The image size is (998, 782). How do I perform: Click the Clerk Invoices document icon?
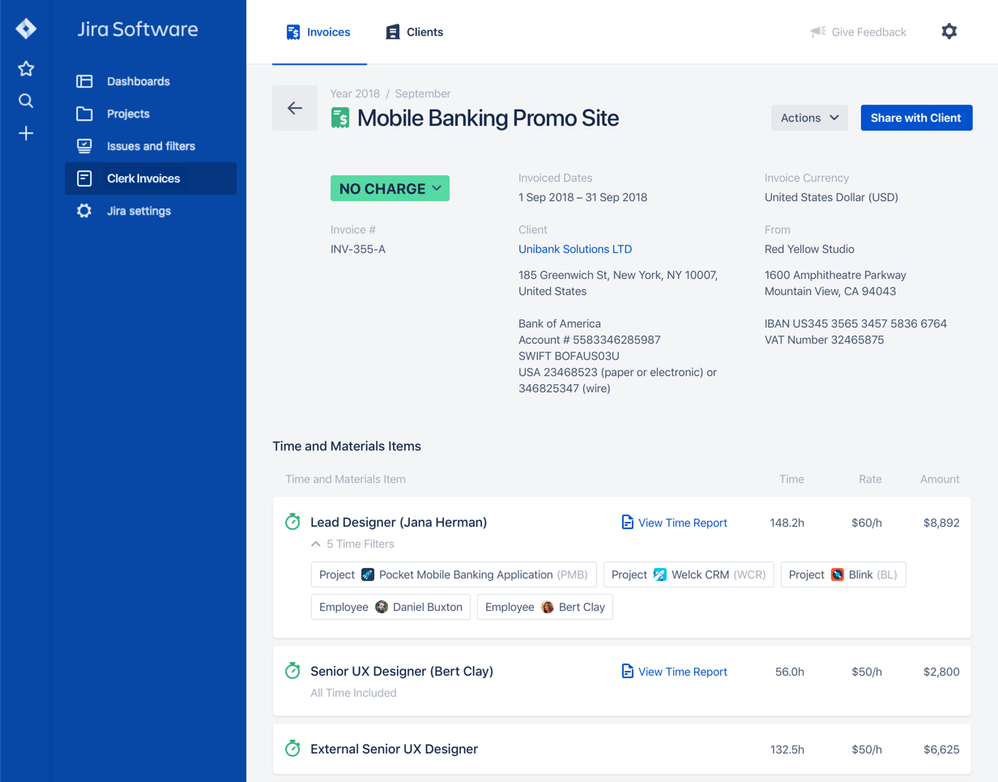84,178
